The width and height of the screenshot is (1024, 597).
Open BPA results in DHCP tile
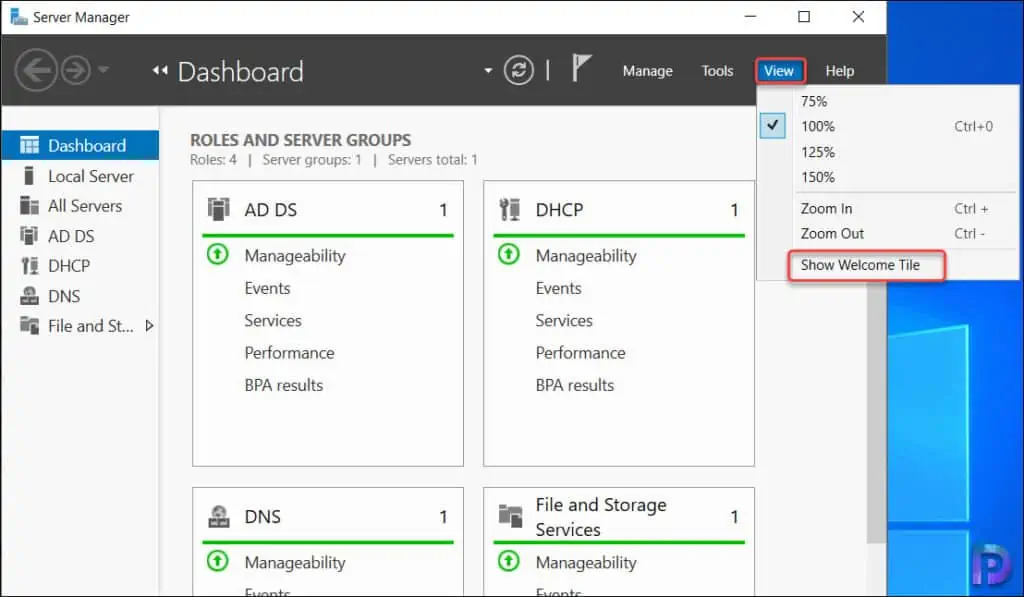tap(575, 385)
